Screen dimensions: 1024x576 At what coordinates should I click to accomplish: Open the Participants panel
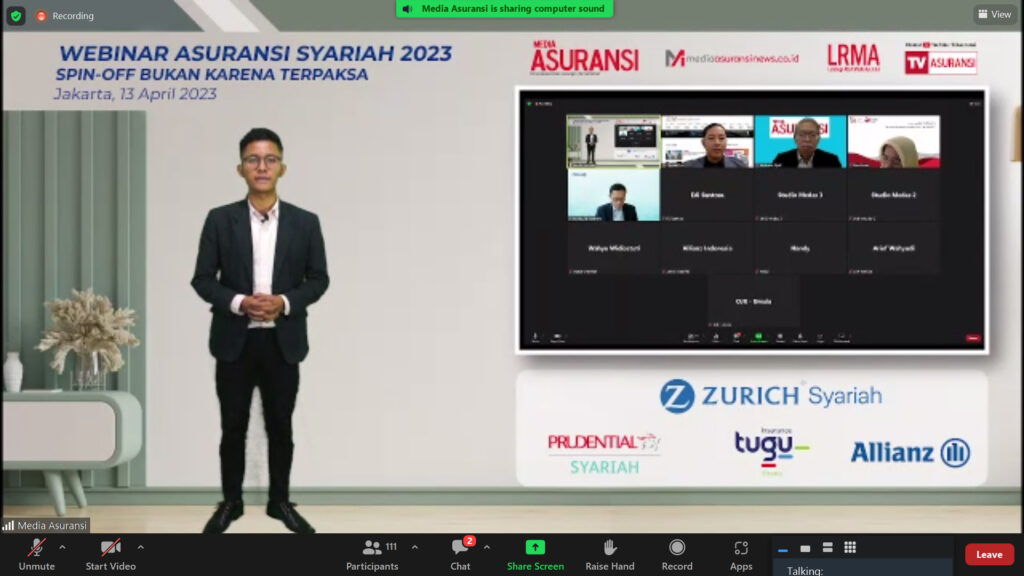(x=372, y=554)
